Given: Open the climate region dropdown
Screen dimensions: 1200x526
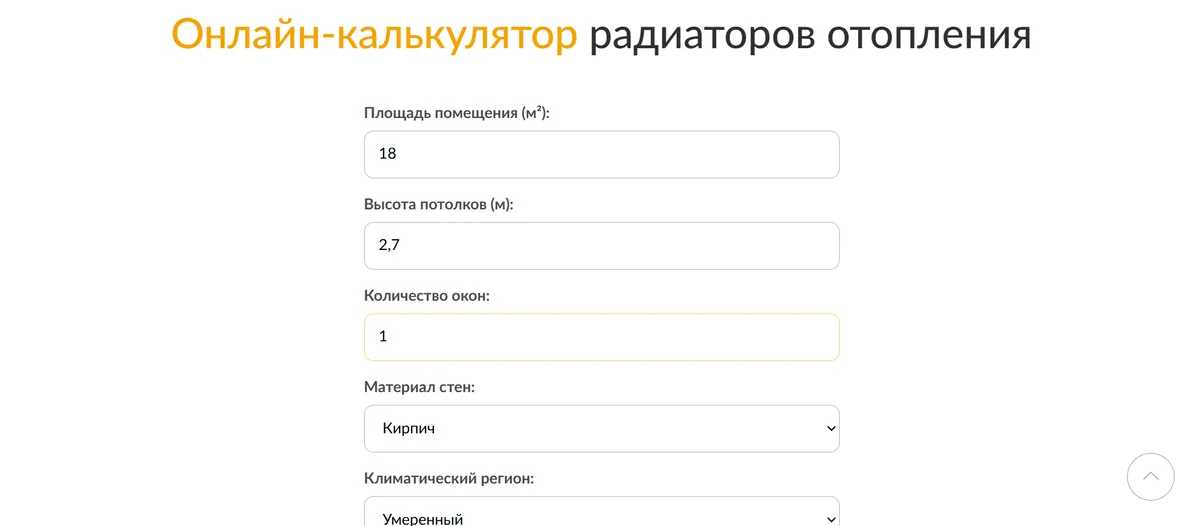Looking at the screenshot, I should pyautogui.click(x=601, y=515).
